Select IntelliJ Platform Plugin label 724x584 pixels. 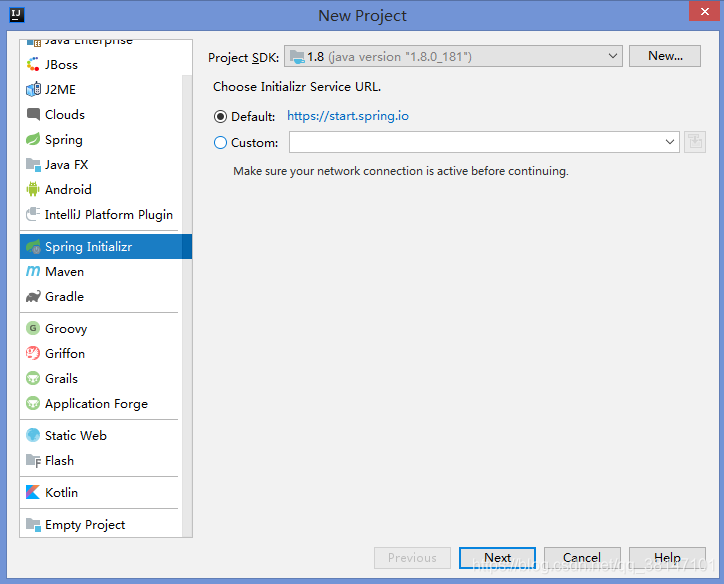(109, 215)
